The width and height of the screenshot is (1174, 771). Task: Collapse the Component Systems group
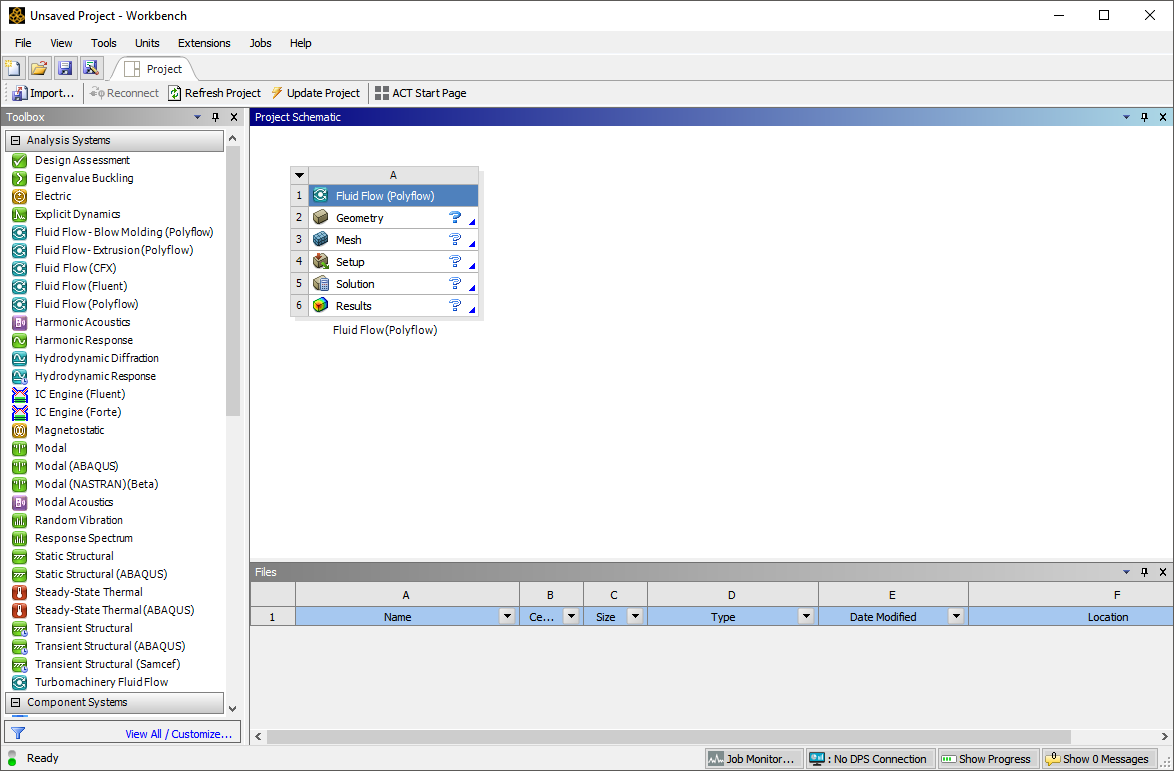point(15,702)
